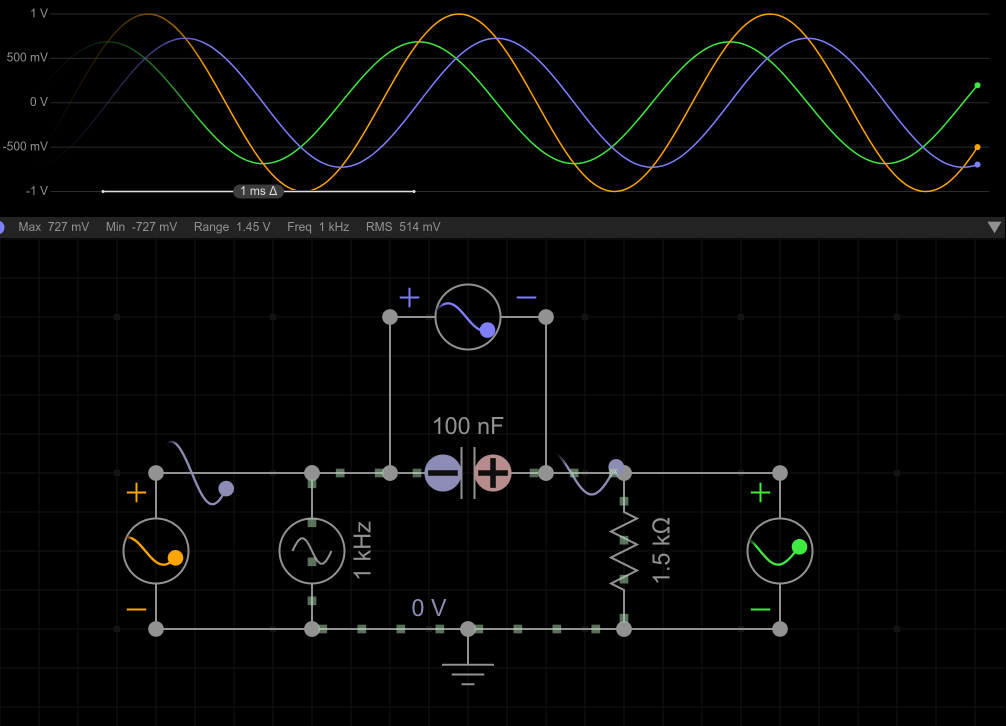This screenshot has height=726, width=1006.
Task: Click the Freq 1 kHz readout
Action: coord(318,227)
